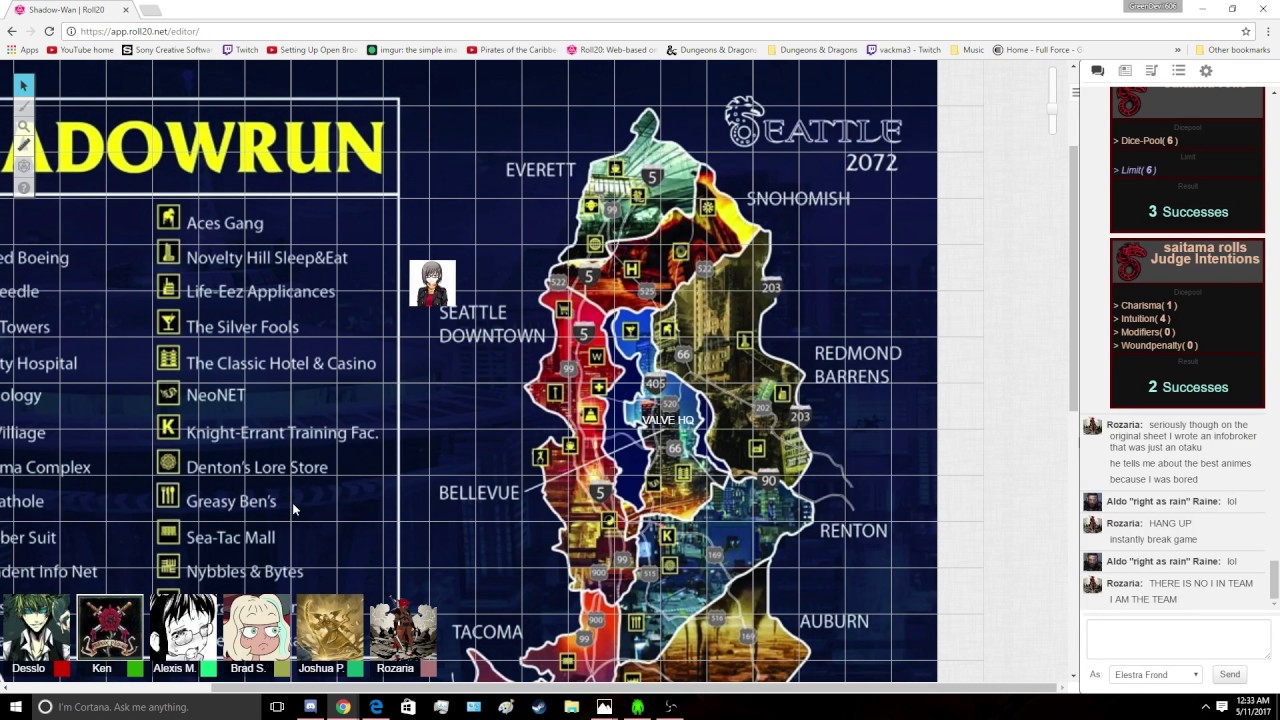Open Discord from the taskbar
Viewport: 1280px width, 720px height.
(x=310, y=707)
